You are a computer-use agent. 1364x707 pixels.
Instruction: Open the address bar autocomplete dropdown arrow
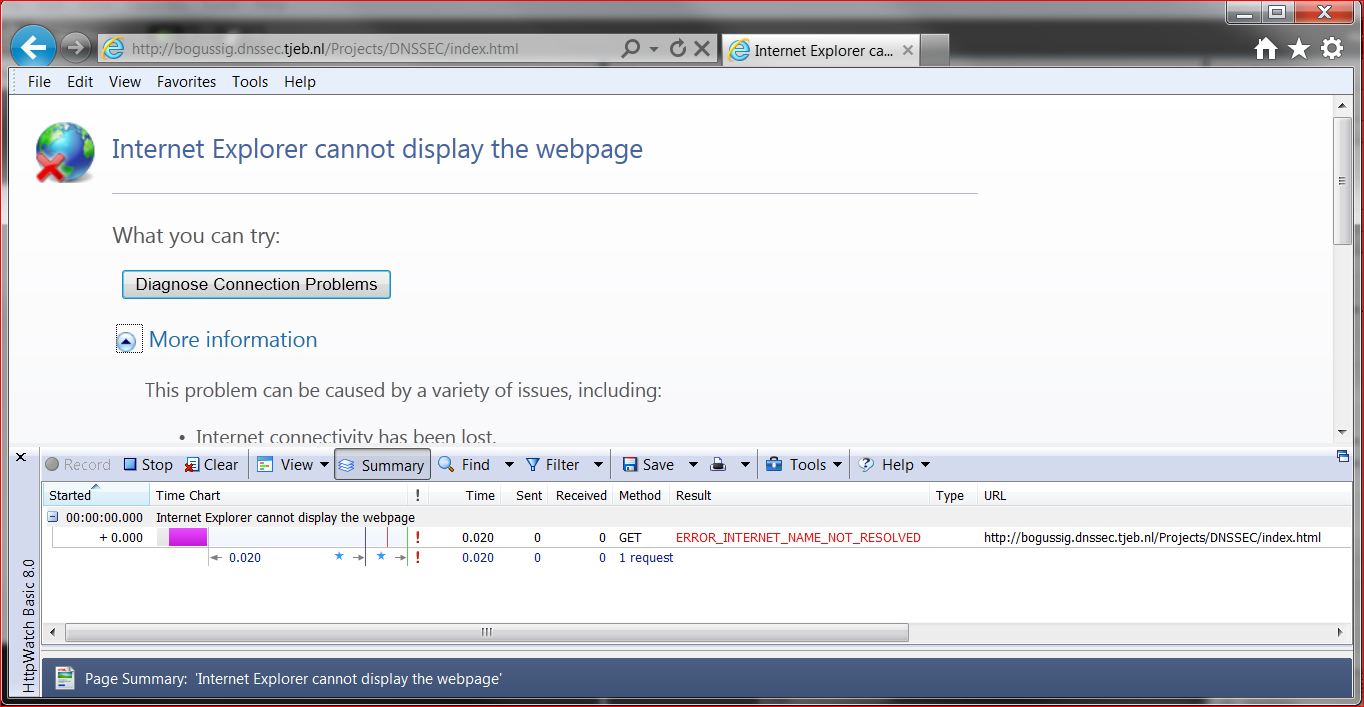click(654, 48)
